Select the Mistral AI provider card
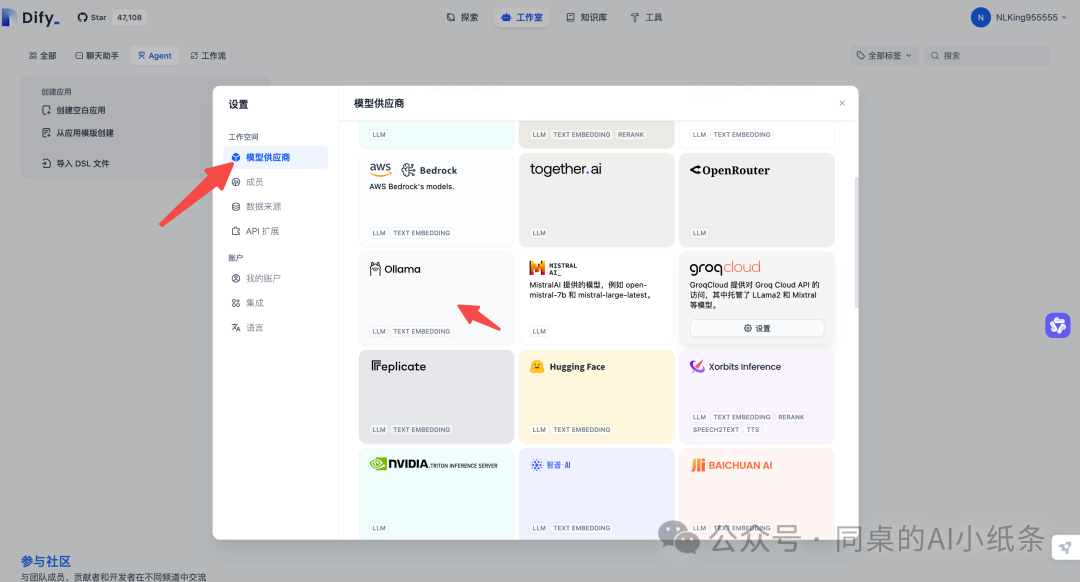This screenshot has width=1080, height=582. click(x=596, y=298)
